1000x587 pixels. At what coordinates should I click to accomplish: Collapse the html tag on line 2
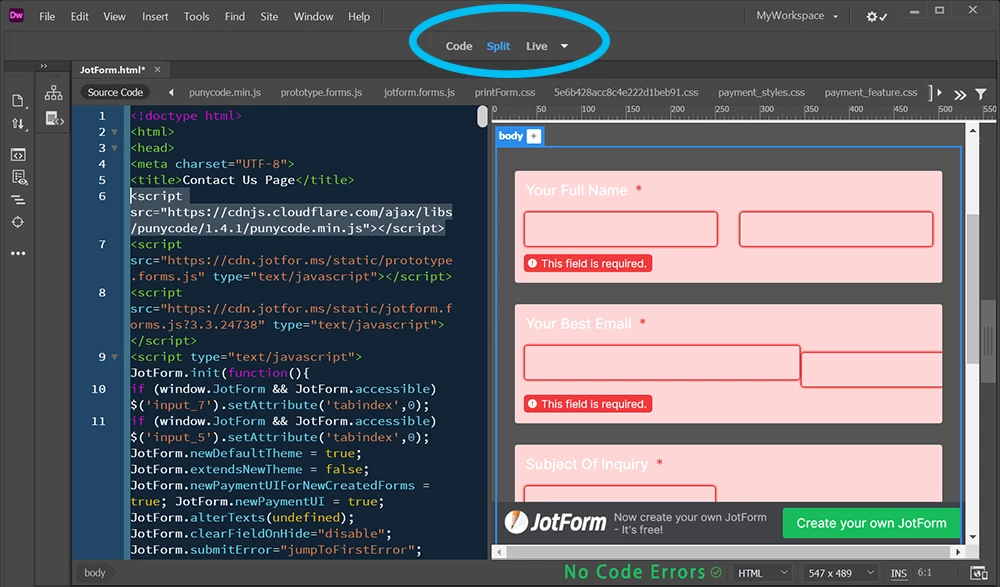point(115,132)
